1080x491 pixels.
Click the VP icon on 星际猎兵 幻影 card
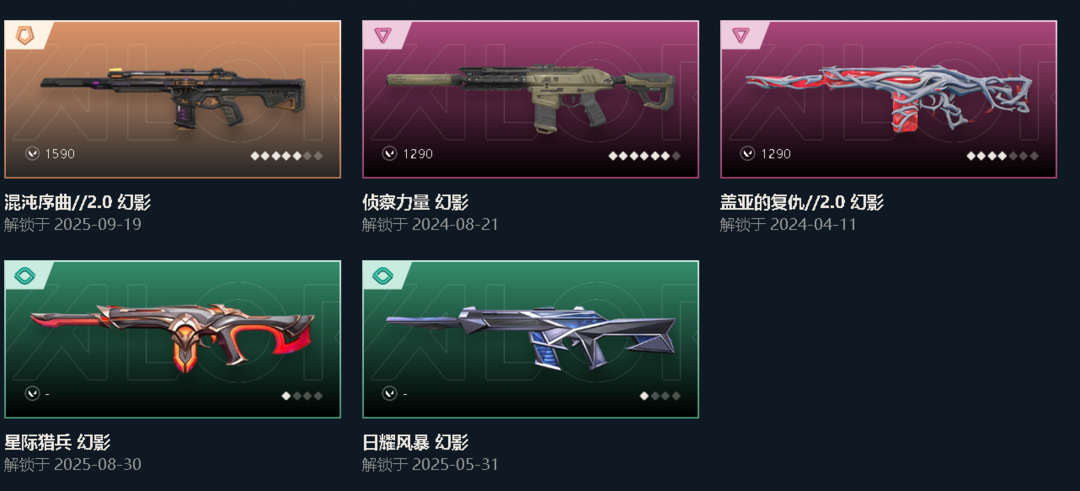coord(32,393)
